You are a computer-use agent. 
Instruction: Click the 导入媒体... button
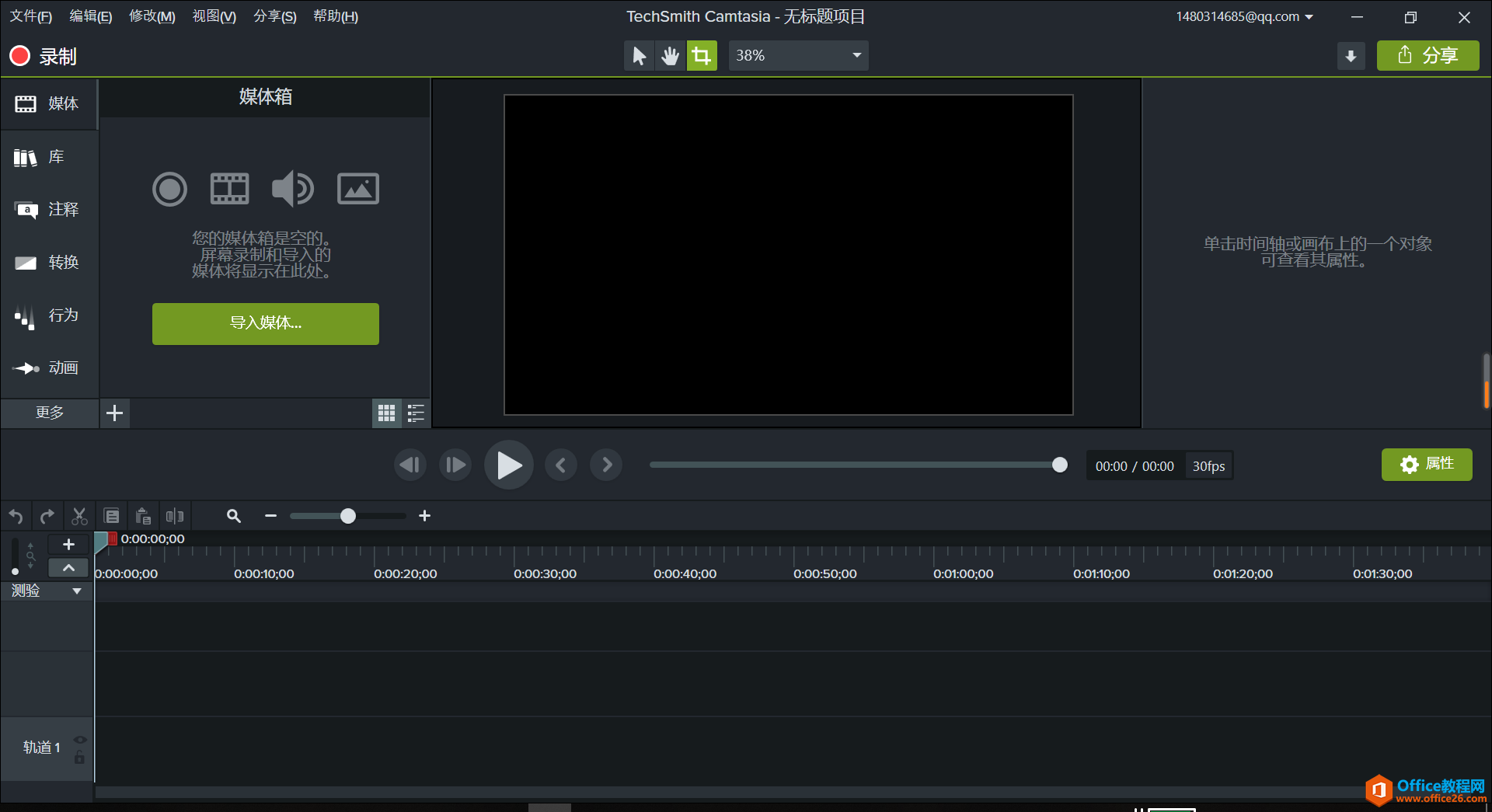click(x=266, y=323)
